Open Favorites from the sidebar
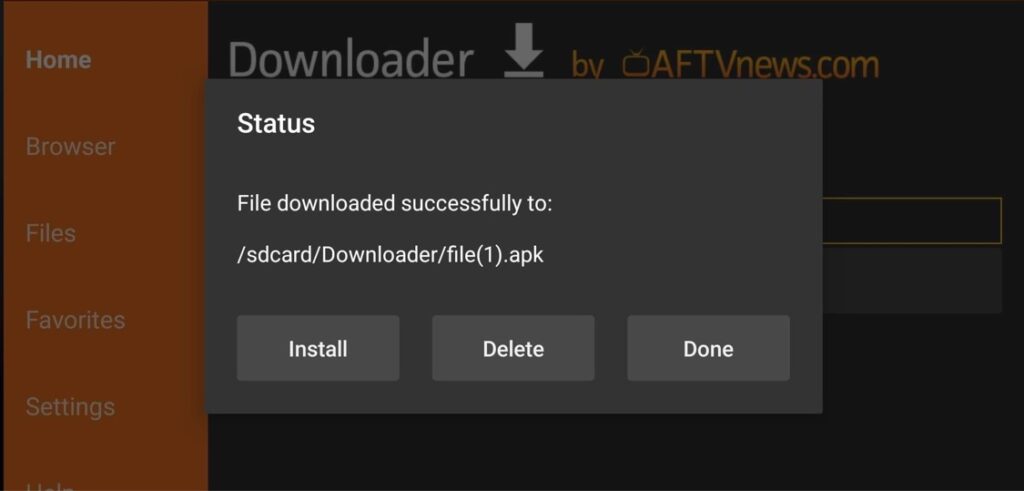Viewport: 1024px width, 491px height. point(75,320)
